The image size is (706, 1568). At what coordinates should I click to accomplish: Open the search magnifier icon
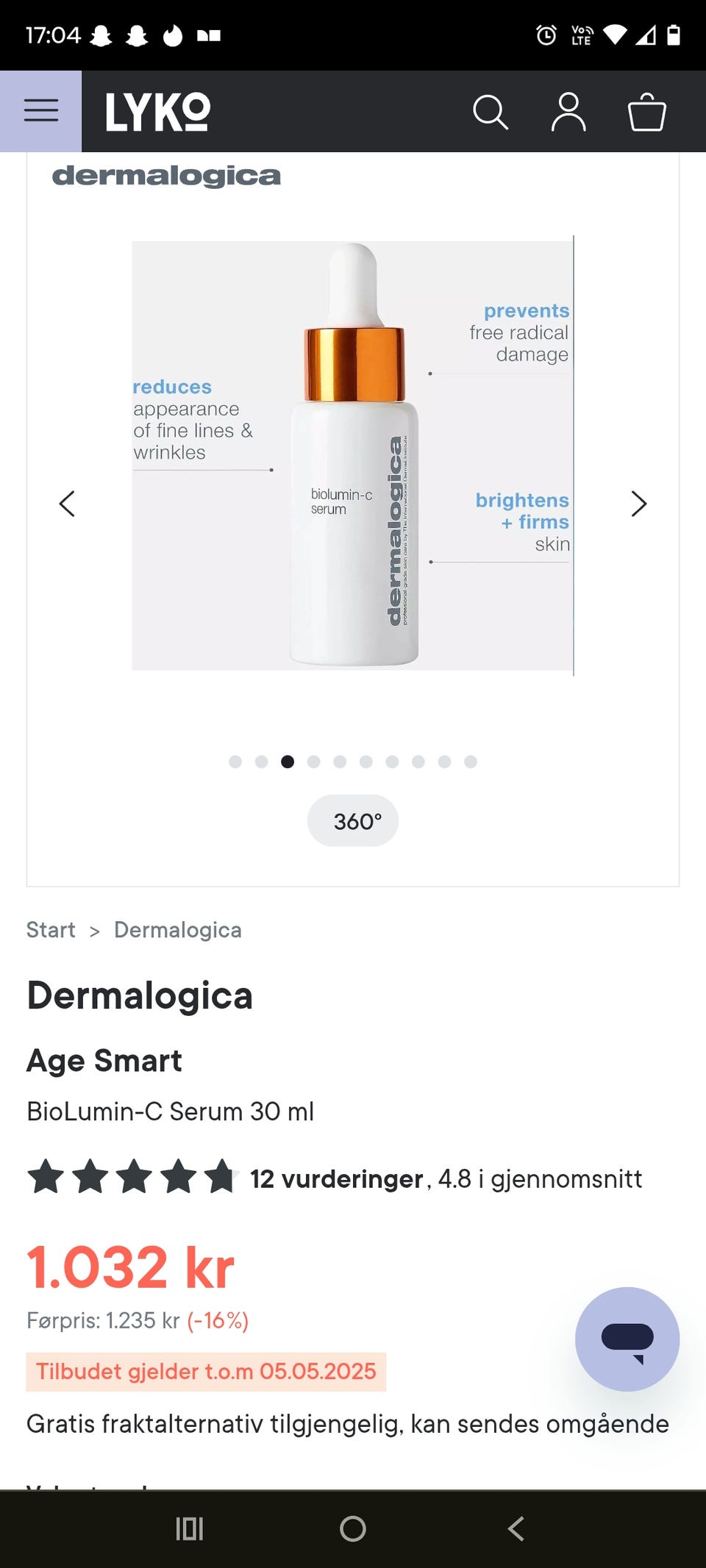(x=491, y=112)
